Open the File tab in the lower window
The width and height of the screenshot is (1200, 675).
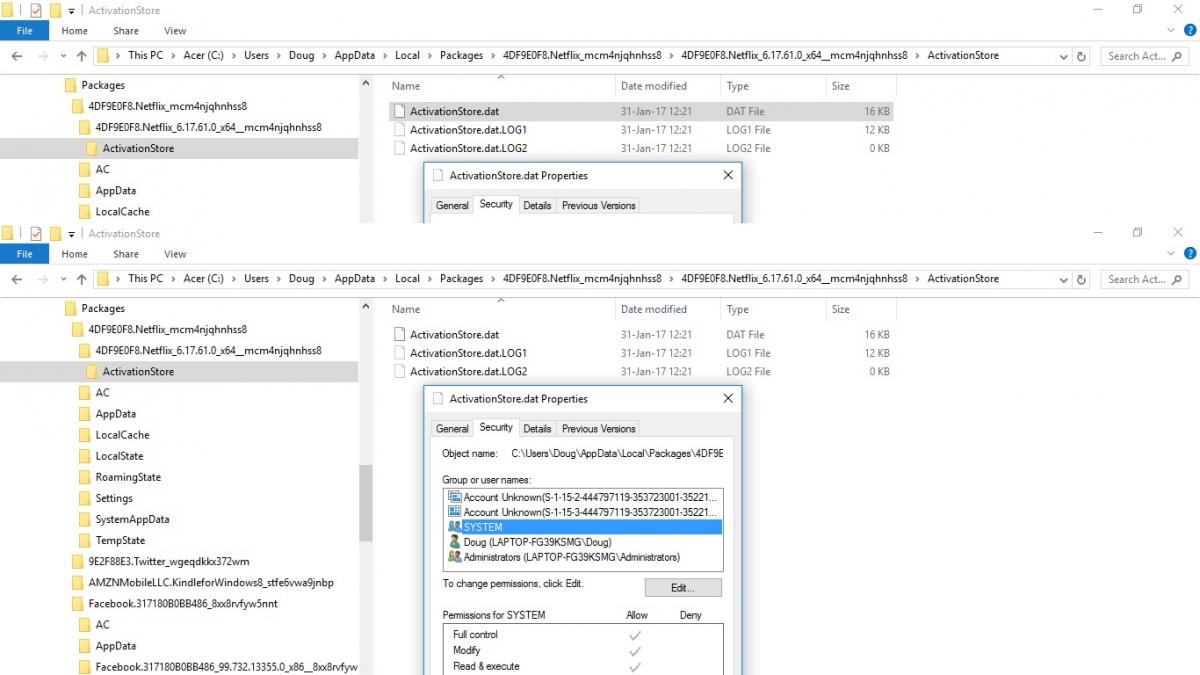tap(24, 254)
